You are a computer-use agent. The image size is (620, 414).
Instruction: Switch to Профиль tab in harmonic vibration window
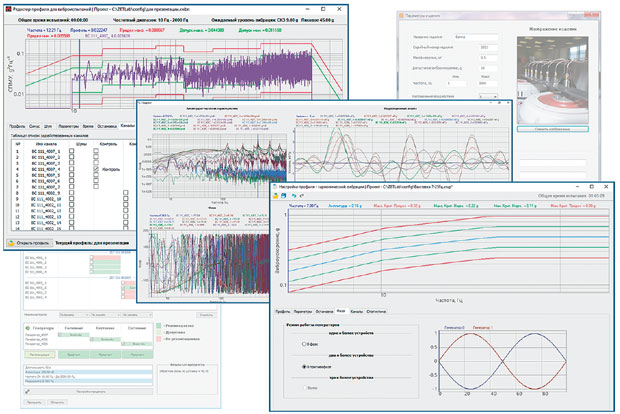[283, 312]
